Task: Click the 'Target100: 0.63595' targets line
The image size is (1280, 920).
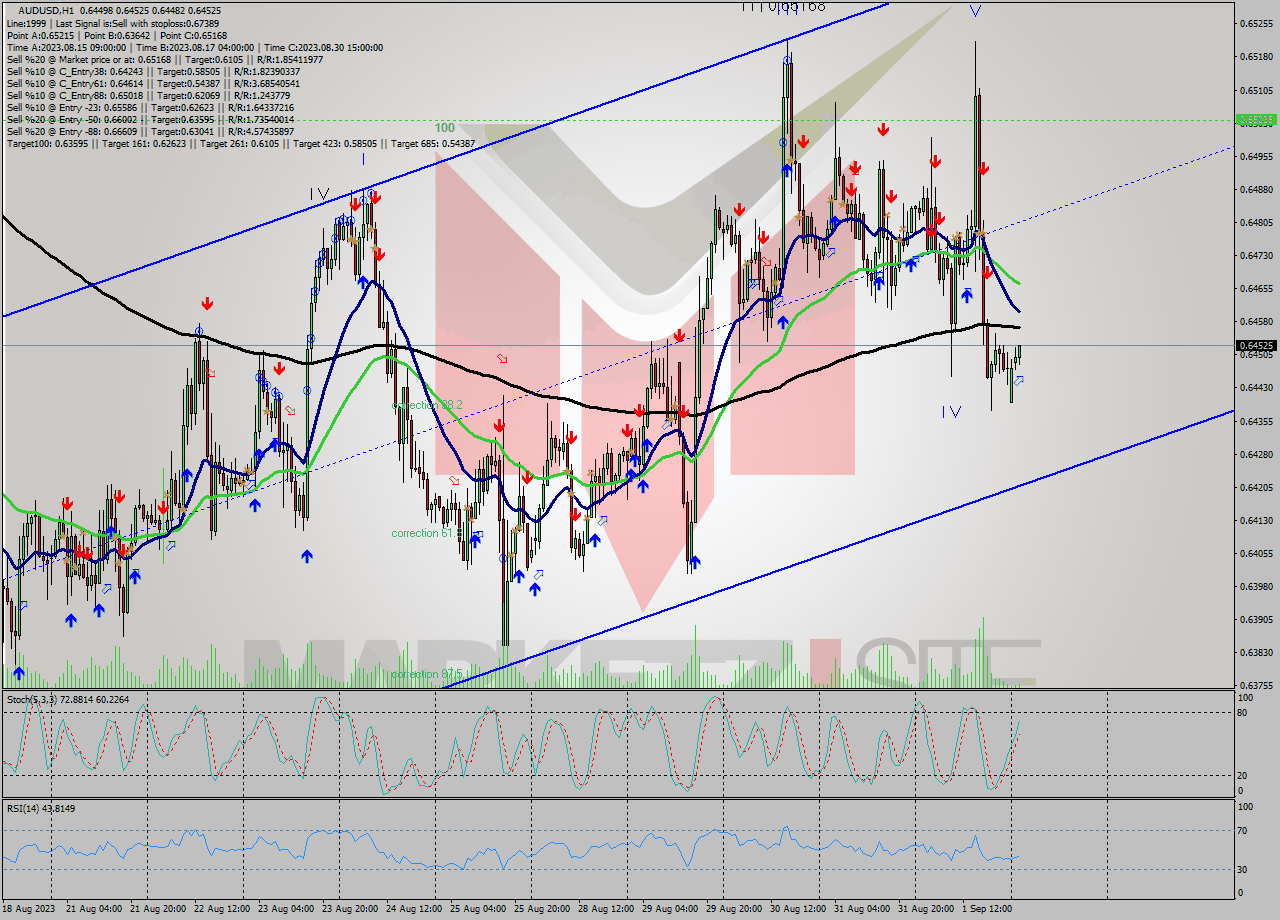Action: (241, 143)
